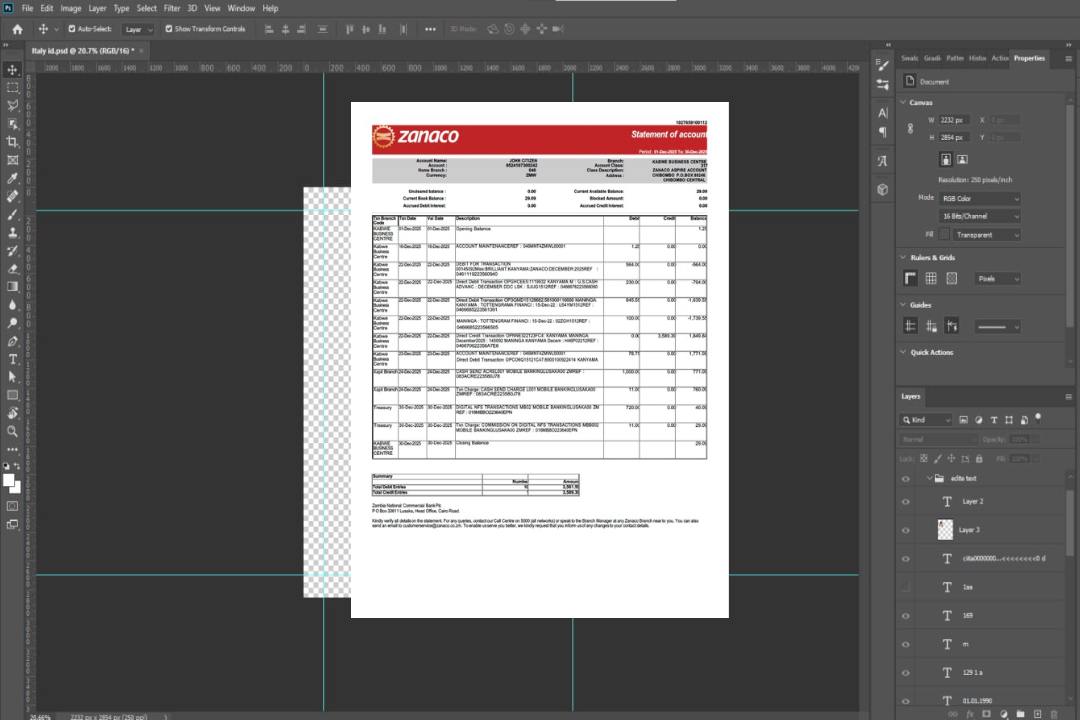The width and height of the screenshot is (1080, 720).
Task: Select the Rectangular Marquee tool
Action: tap(12, 88)
